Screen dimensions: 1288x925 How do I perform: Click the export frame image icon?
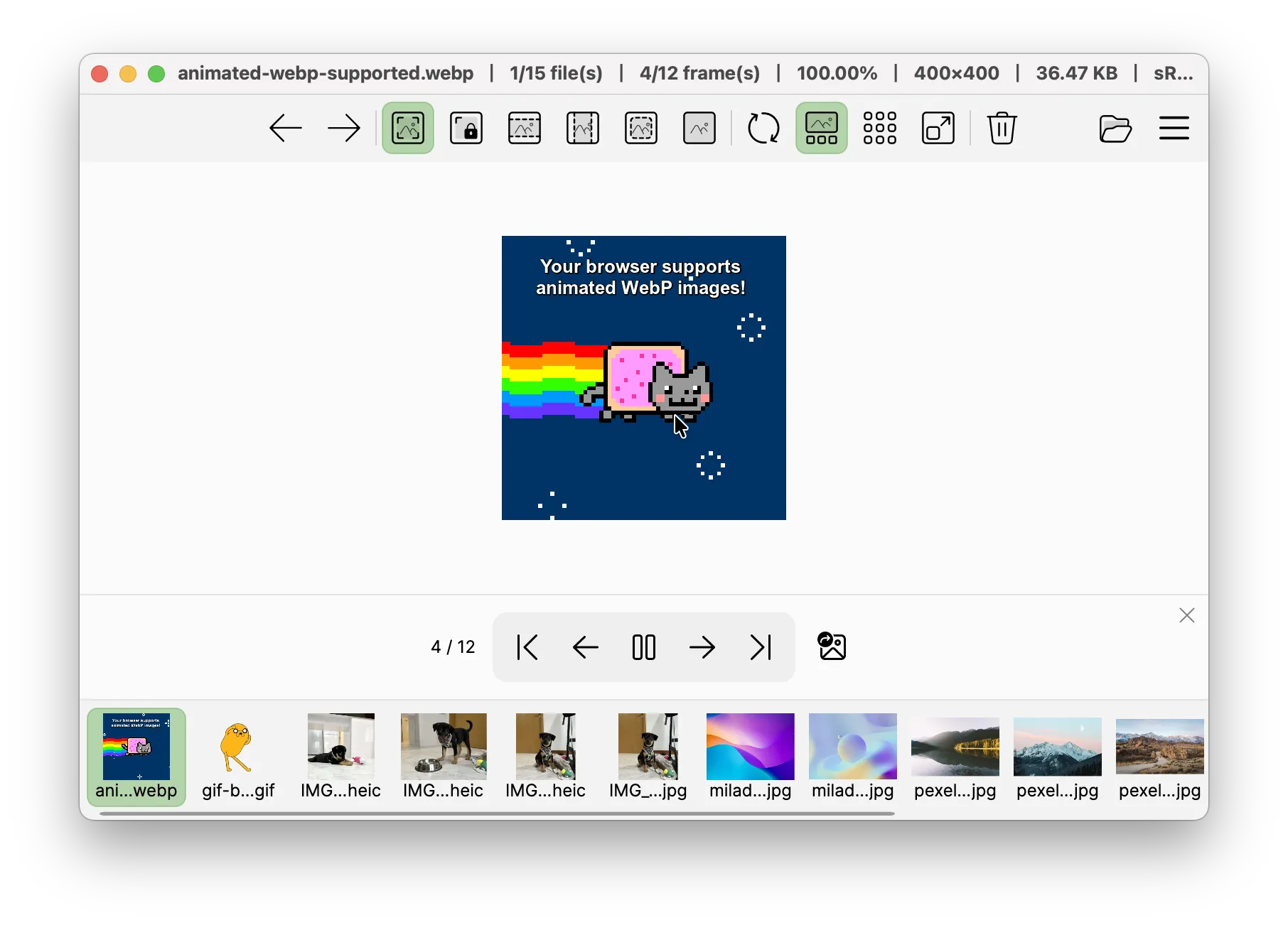click(832, 647)
